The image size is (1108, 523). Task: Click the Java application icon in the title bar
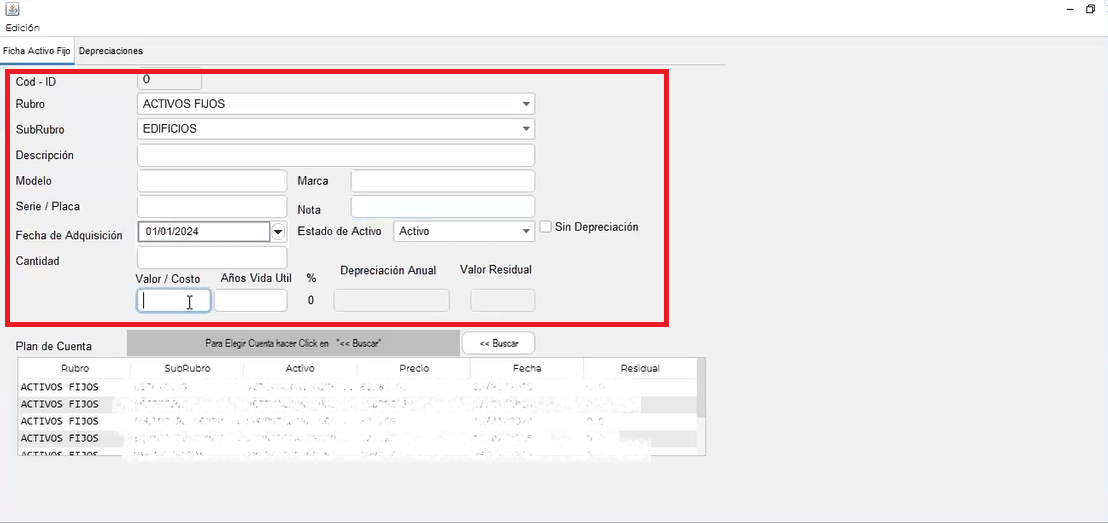[12, 10]
